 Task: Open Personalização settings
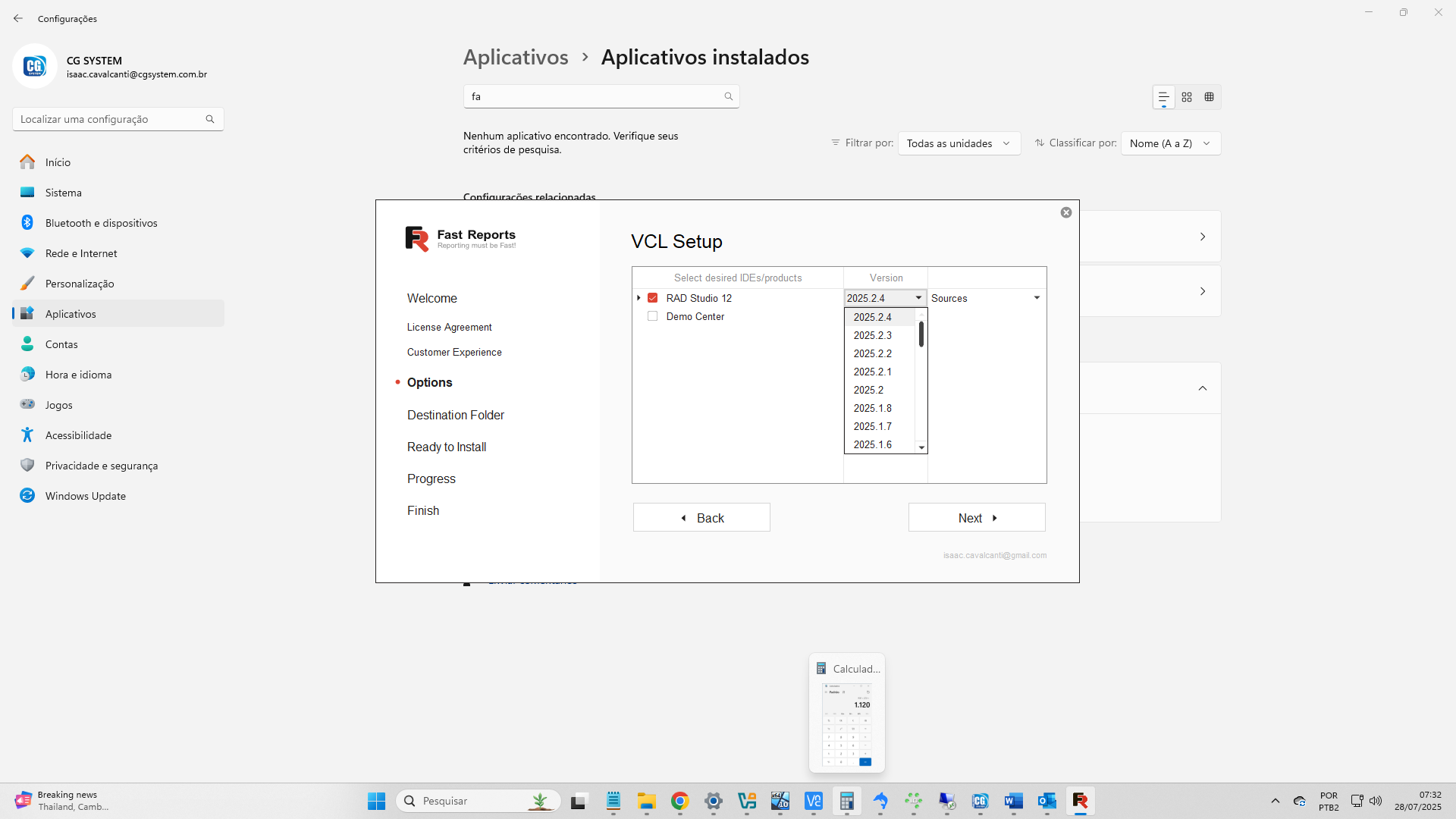[x=118, y=284]
